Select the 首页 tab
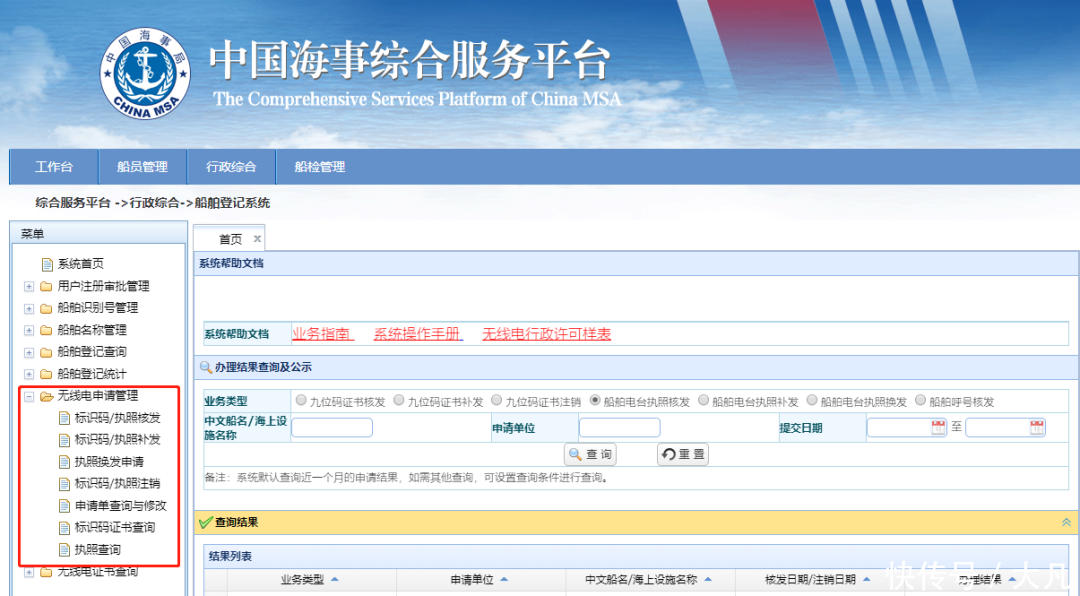Viewport: 1080px width, 596px height. 228,238
